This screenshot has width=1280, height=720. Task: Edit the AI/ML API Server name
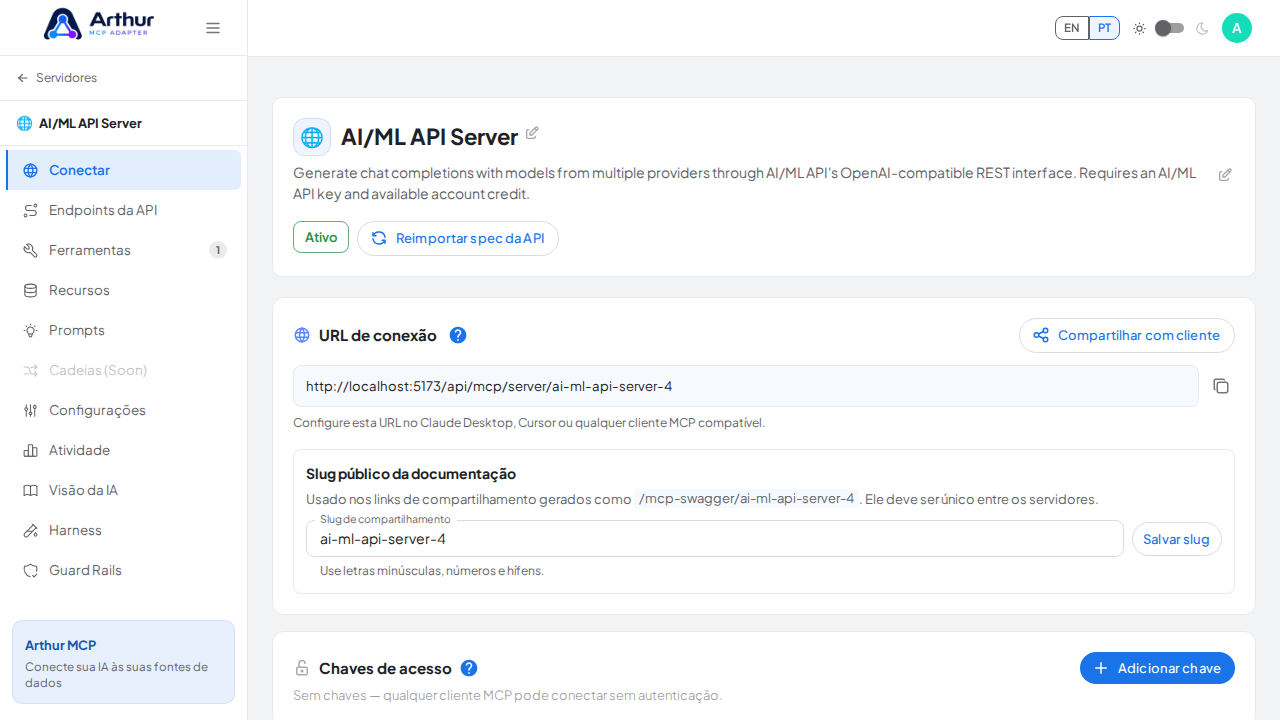click(532, 133)
